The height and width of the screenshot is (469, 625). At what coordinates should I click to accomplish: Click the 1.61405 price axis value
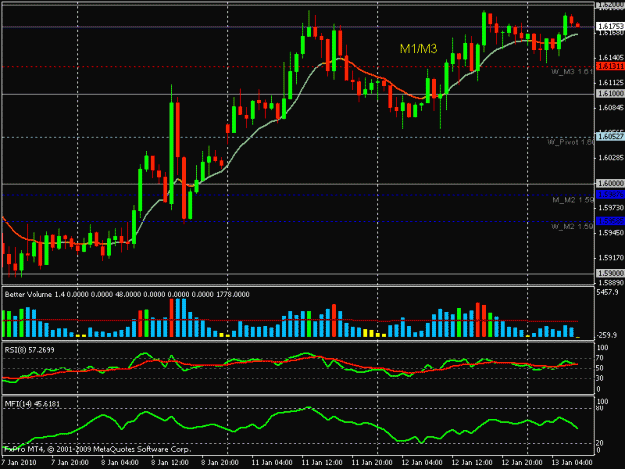tap(611, 58)
